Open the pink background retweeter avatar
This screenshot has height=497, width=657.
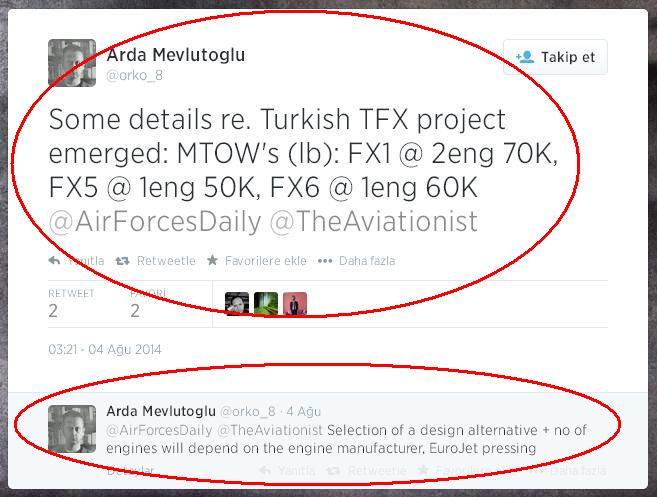(x=295, y=304)
